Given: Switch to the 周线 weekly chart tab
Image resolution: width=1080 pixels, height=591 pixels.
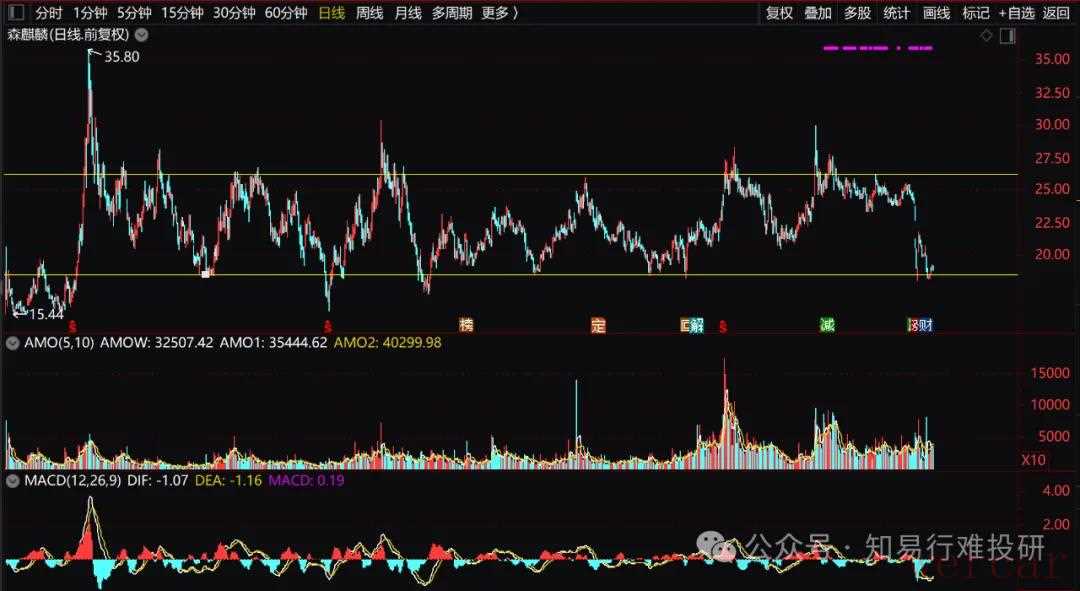Looking at the screenshot, I should 370,13.
